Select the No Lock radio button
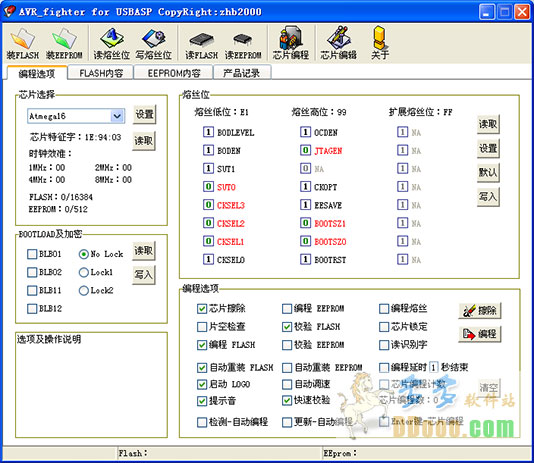The height and width of the screenshot is (463, 534). pos(83,254)
